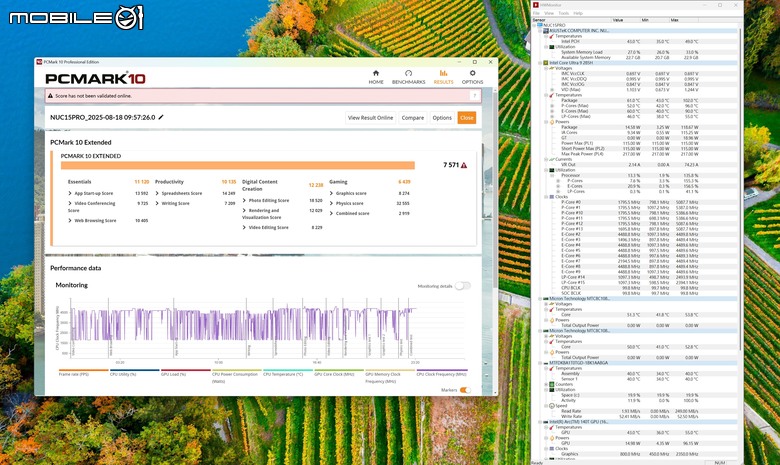
Task: Open HWMonitor File menu
Action: [x=536, y=13]
